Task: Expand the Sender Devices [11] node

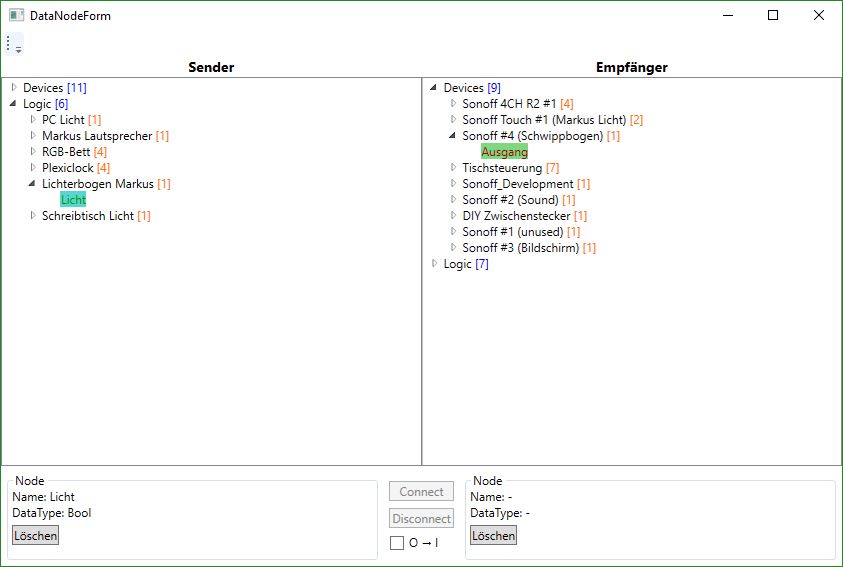Action: tap(15, 87)
